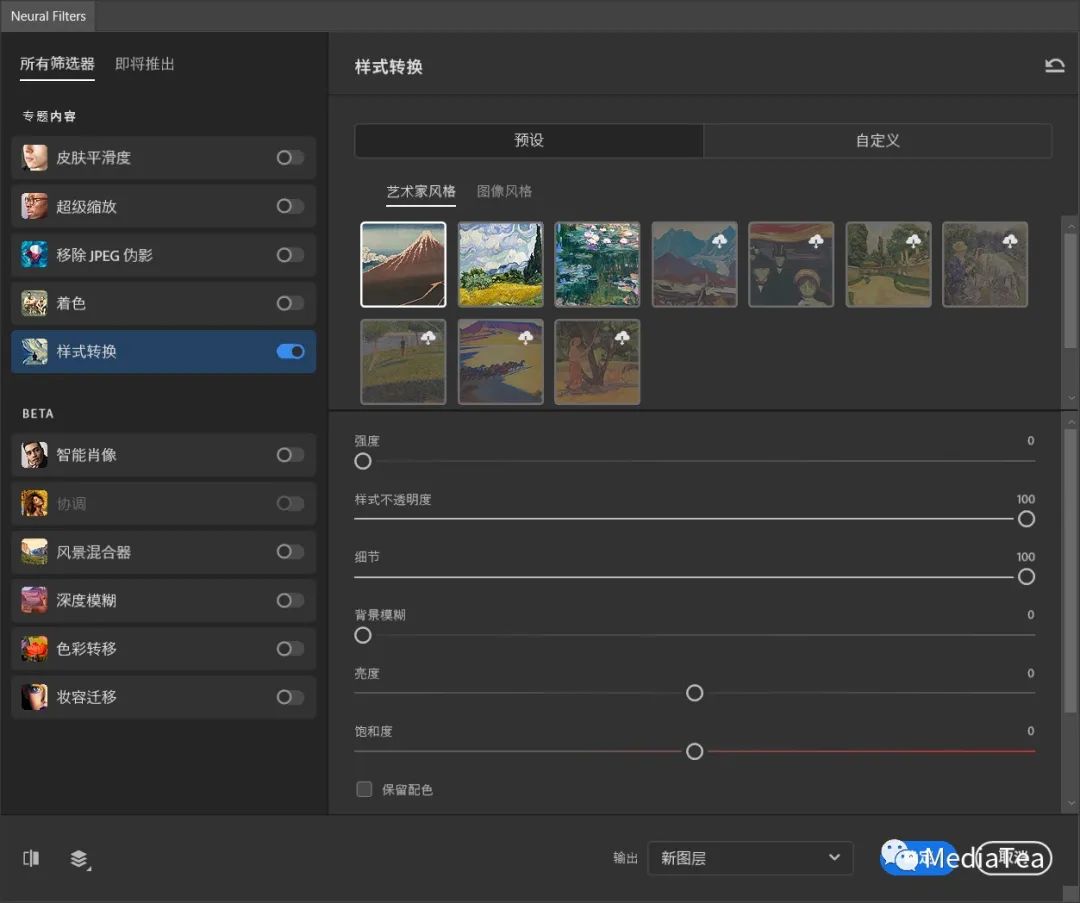Click the 超级缩放 filter icon
Viewport: 1080px width, 903px height.
click(x=34, y=206)
